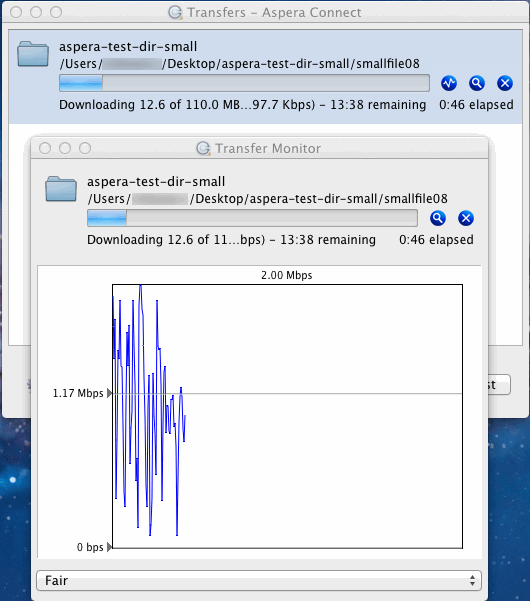The width and height of the screenshot is (530, 601).
Task: Close the Transfers - Aspera Connect window
Action: pyautogui.click(x=16, y=12)
